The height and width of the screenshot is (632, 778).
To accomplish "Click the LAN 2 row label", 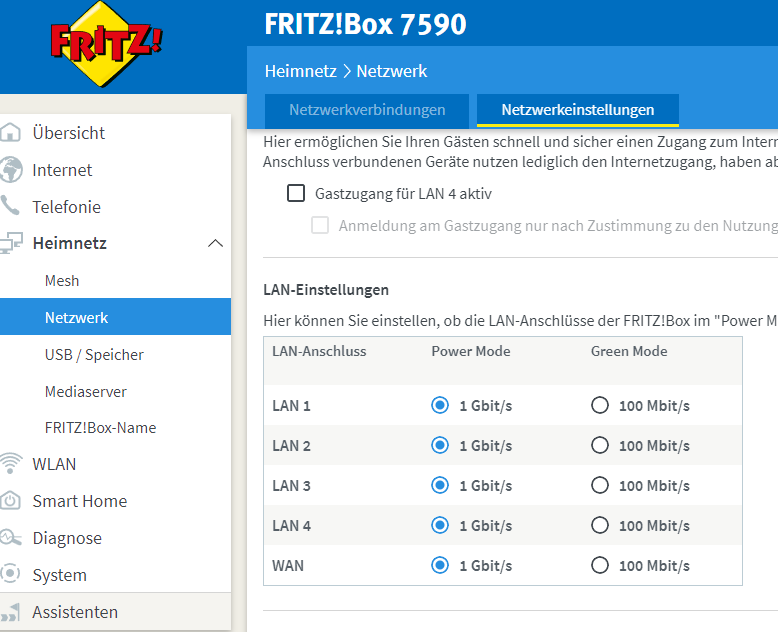I will click(x=291, y=445).
